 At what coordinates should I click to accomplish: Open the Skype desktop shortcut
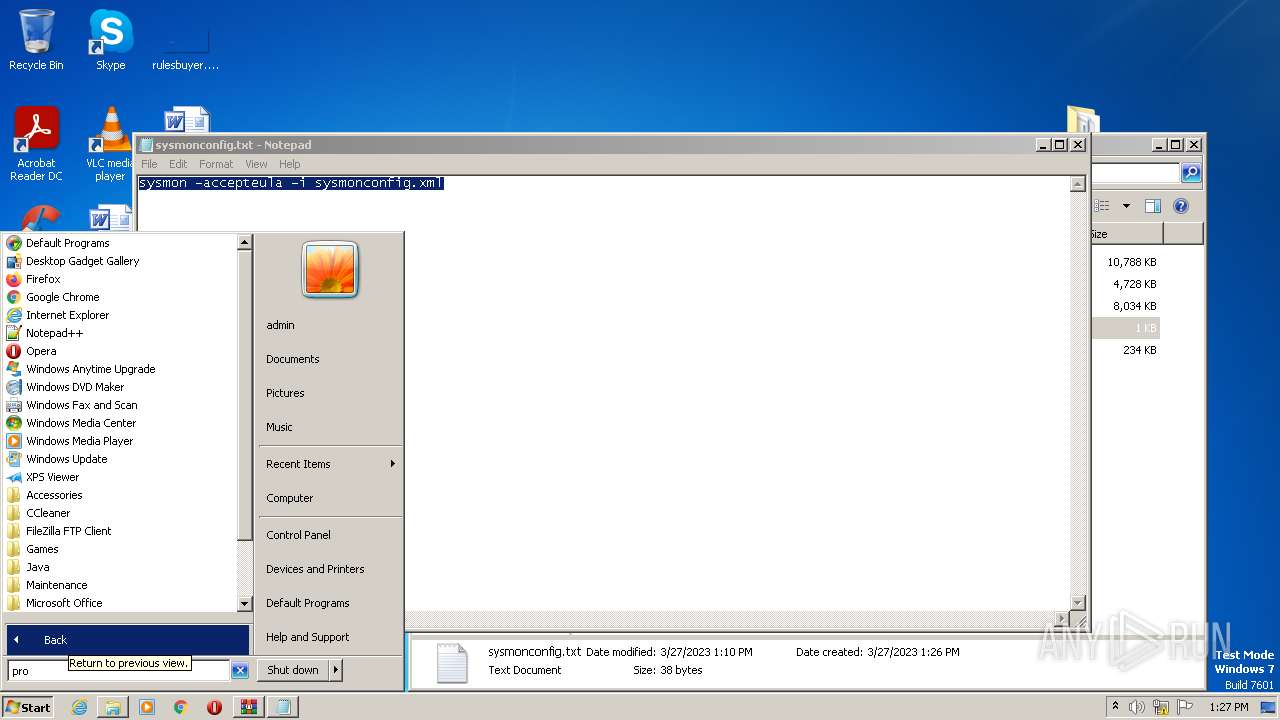110,41
